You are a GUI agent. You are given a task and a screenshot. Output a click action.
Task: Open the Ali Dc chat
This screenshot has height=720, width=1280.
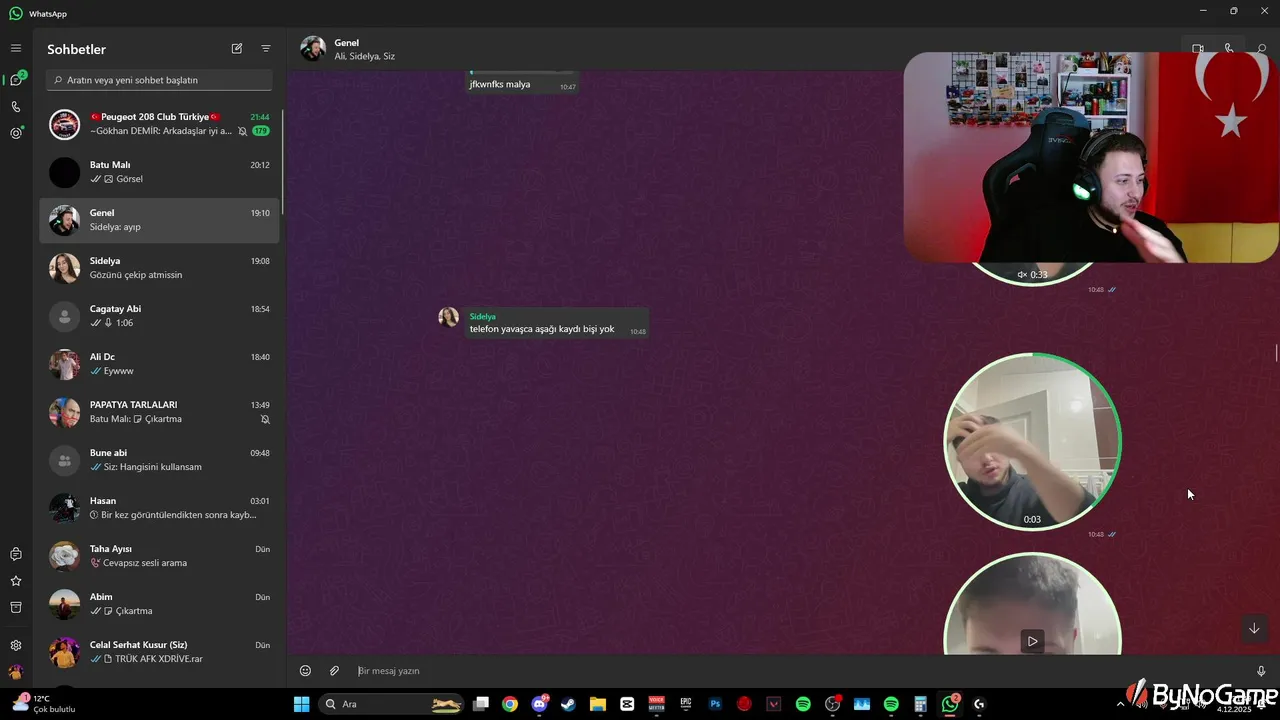(160, 364)
